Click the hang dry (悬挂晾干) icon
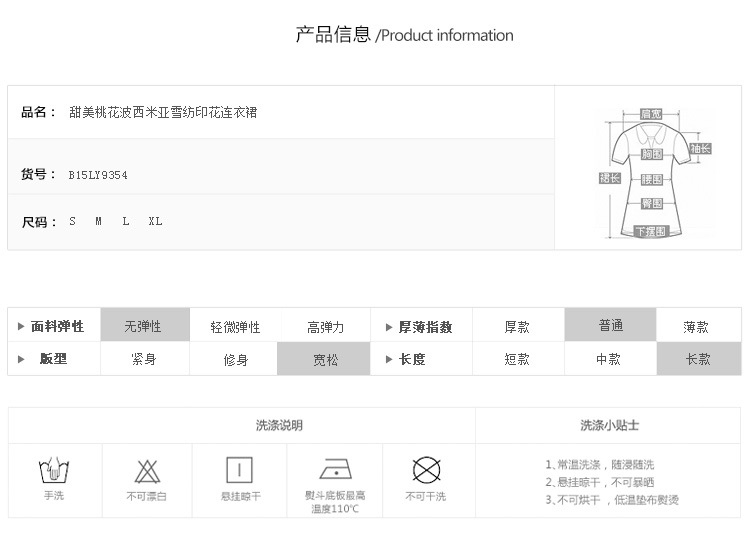Image resolution: width=750 pixels, height=544 pixels. (x=240, y=470)
